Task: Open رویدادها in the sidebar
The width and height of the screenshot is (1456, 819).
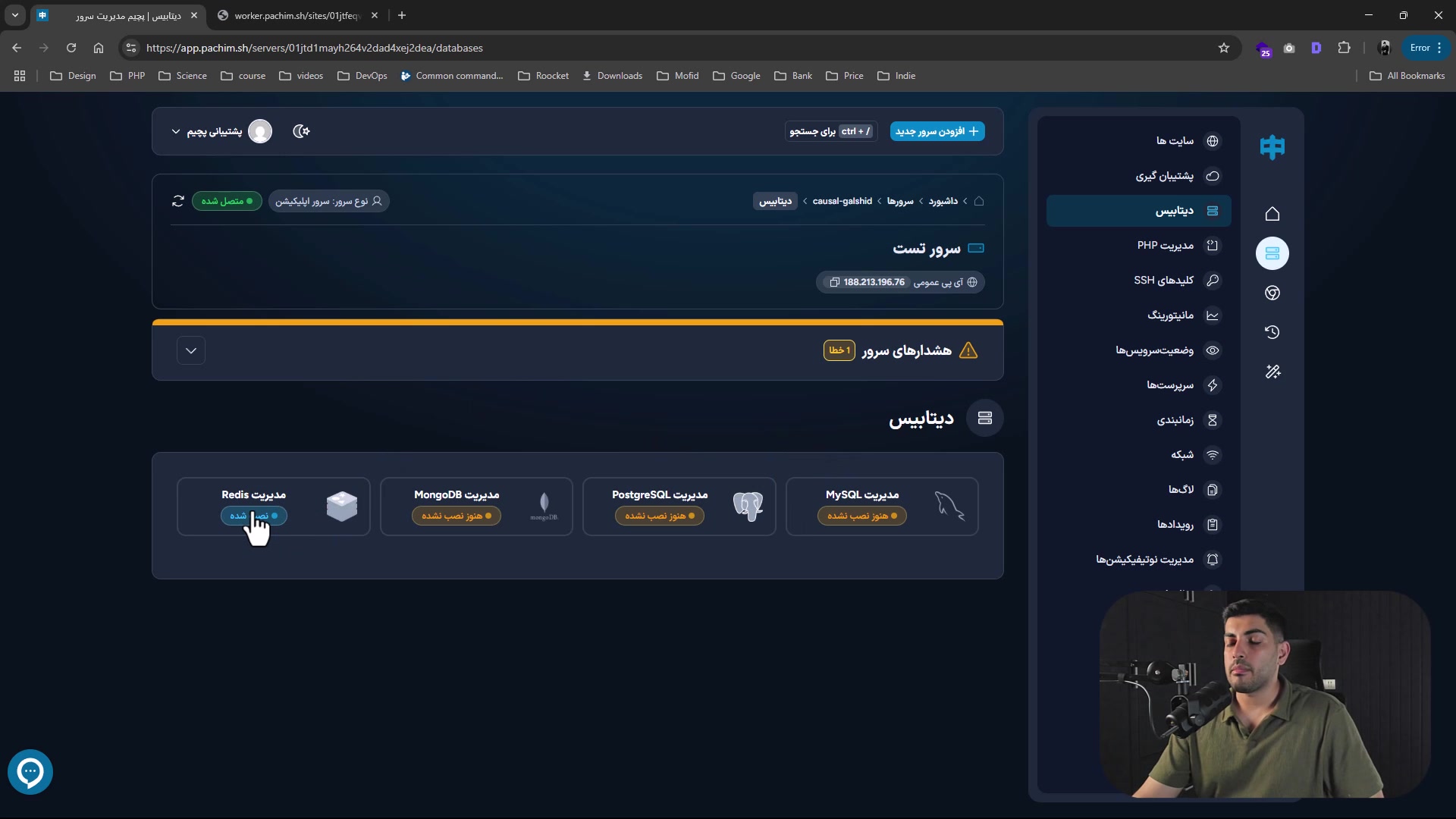Action: point(1138,525)
